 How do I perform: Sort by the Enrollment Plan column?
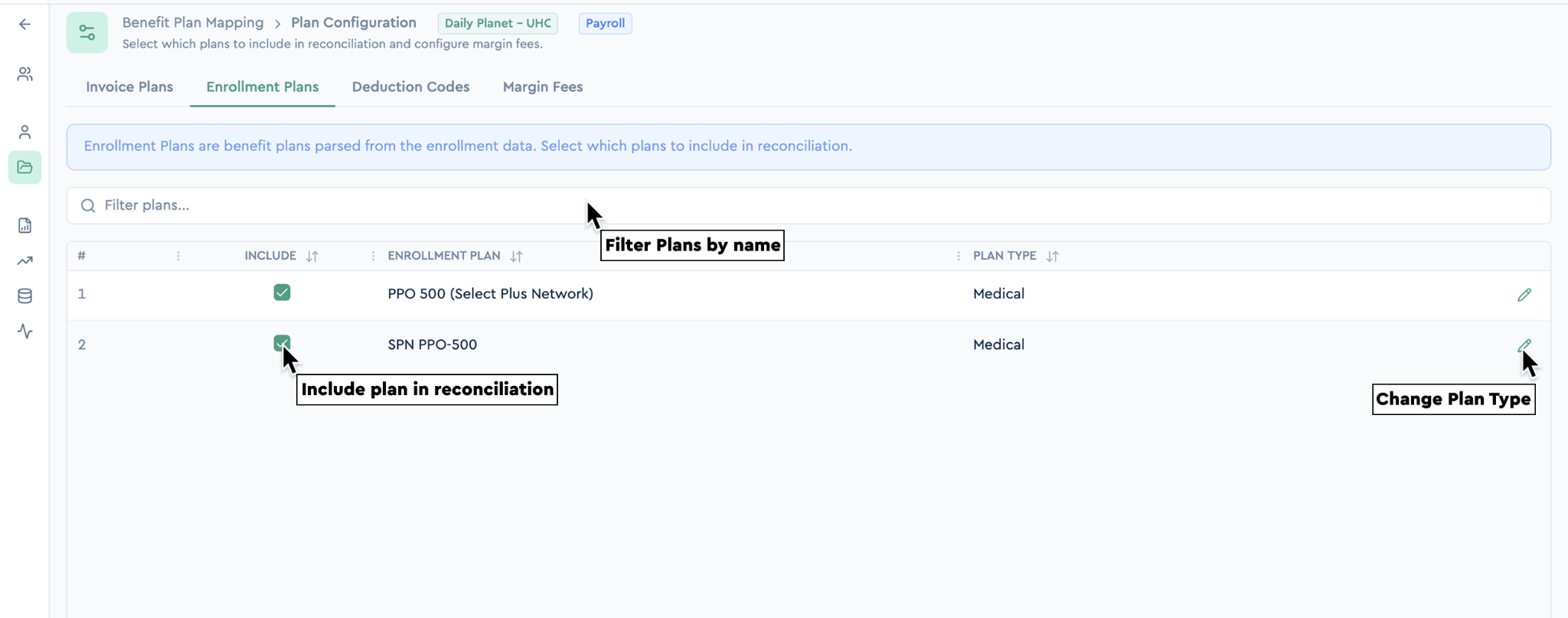(516, 257)
